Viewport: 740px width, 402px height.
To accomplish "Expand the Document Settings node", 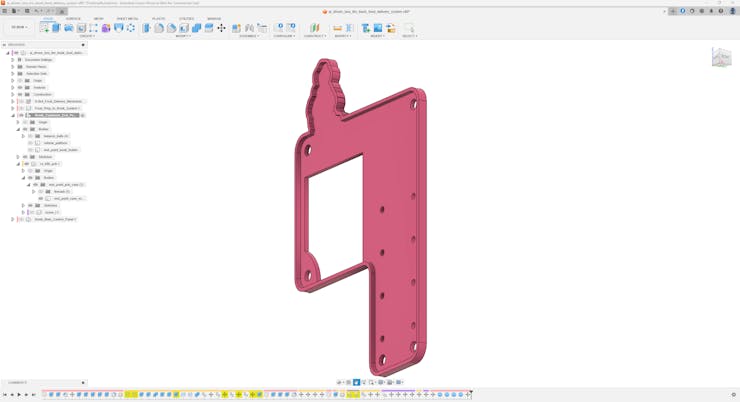I will [x=13, y=60].
